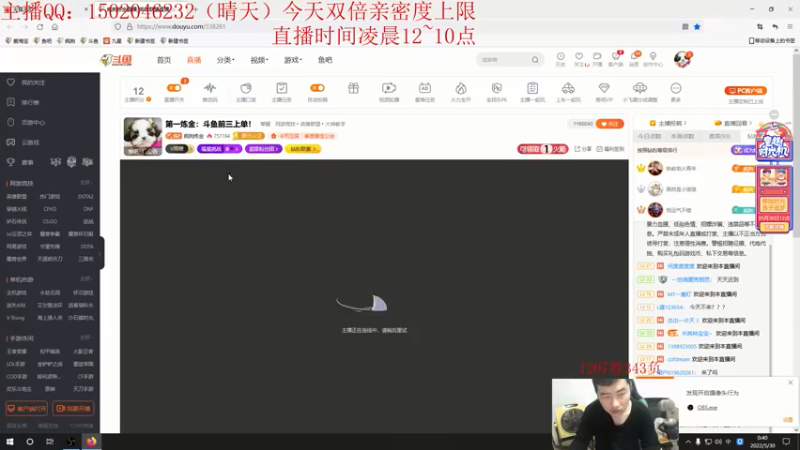Click the 分享 share link
Viewport: 800px width, 450px height.
click(x=583, y=149)
